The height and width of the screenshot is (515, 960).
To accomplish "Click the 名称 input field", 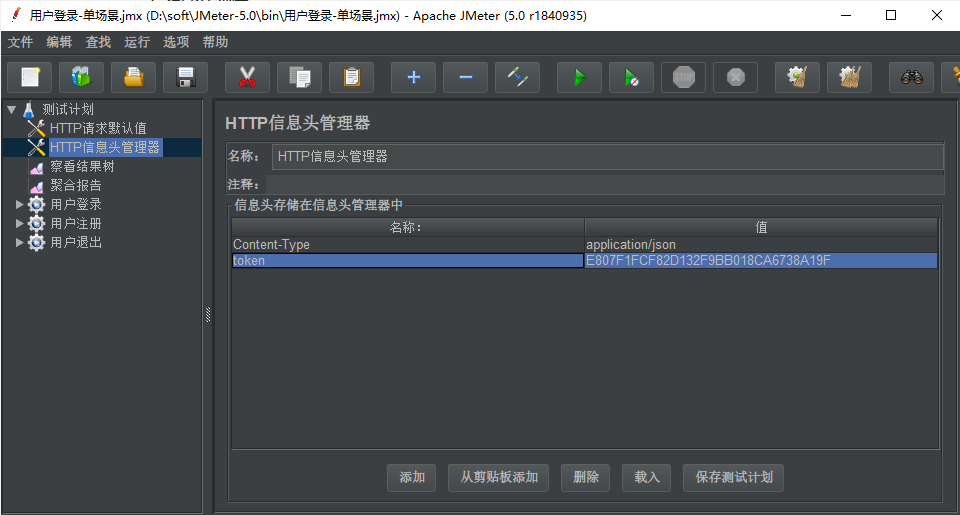I will [607, 157].
